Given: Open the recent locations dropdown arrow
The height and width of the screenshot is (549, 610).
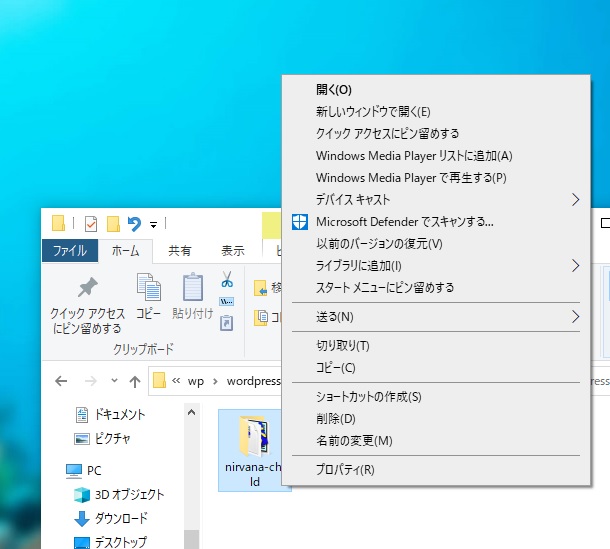Looking at the screenshot, I should tap(114, 380).
